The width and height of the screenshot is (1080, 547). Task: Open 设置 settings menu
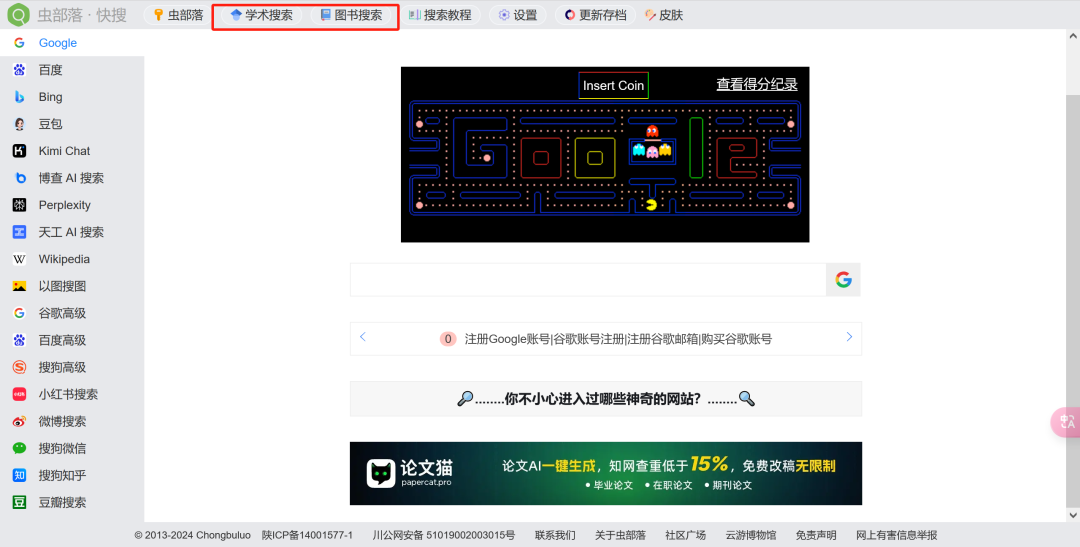(518, 15)
